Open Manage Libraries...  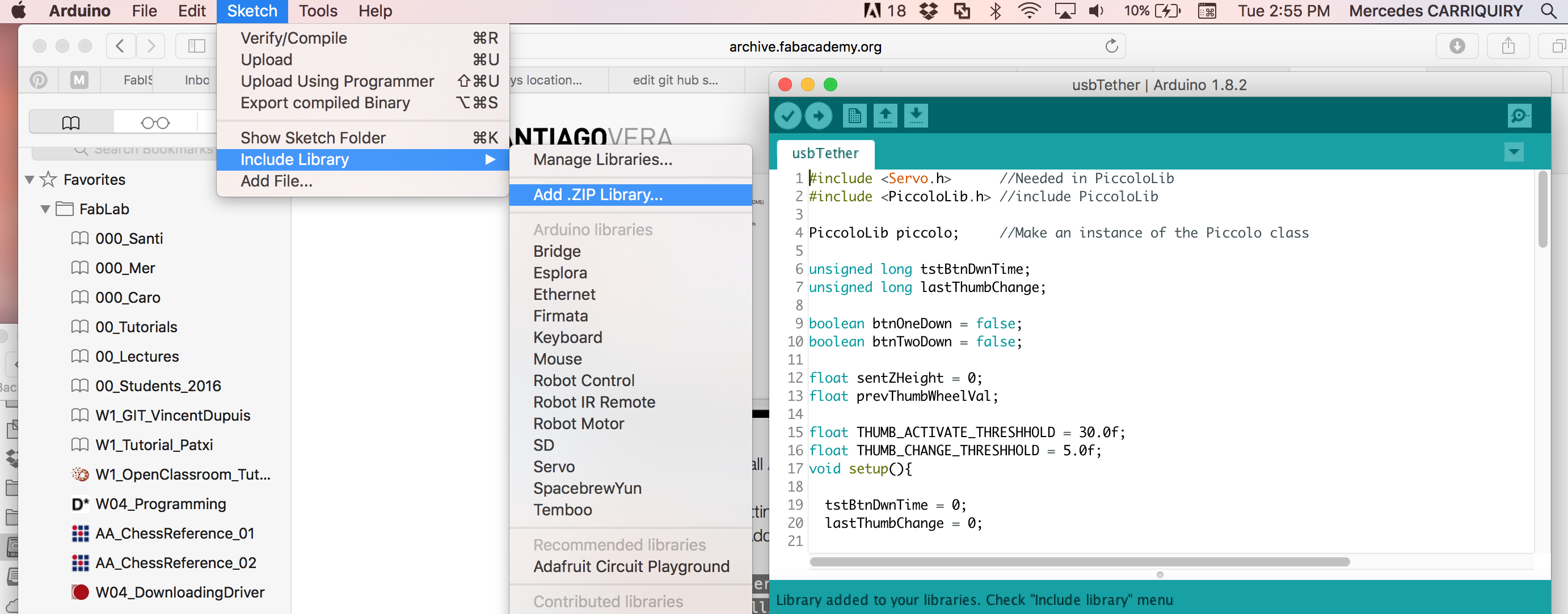pyautogui.click(x=631, y=159)
